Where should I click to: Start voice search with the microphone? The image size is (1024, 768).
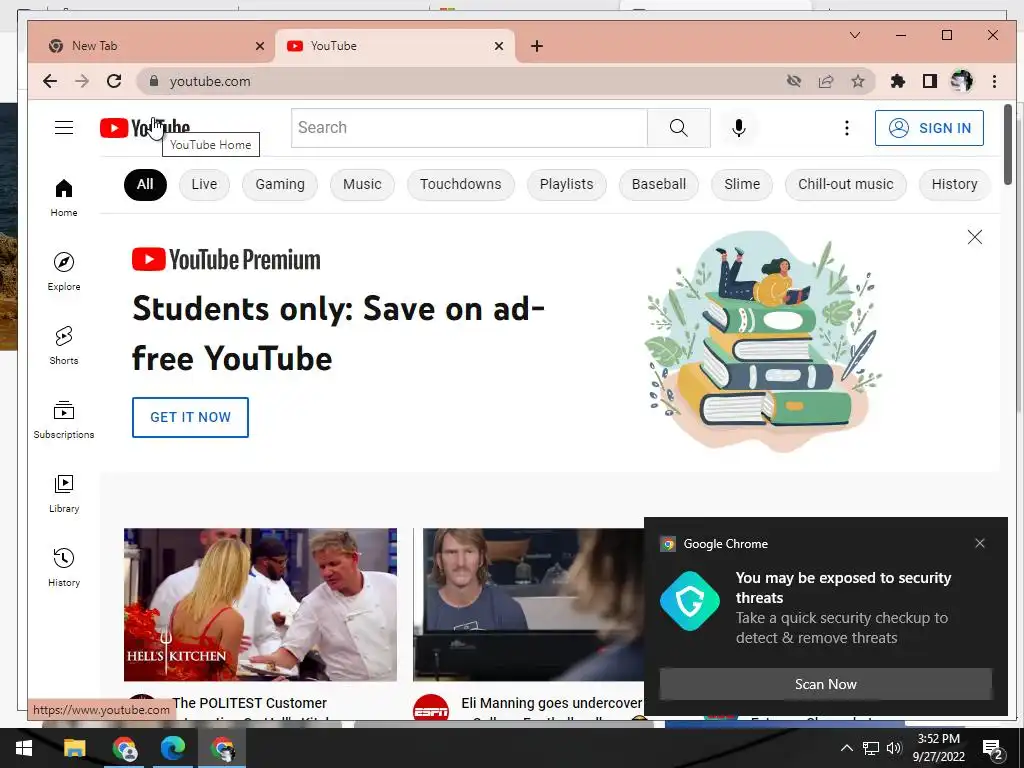coord(739,127)
